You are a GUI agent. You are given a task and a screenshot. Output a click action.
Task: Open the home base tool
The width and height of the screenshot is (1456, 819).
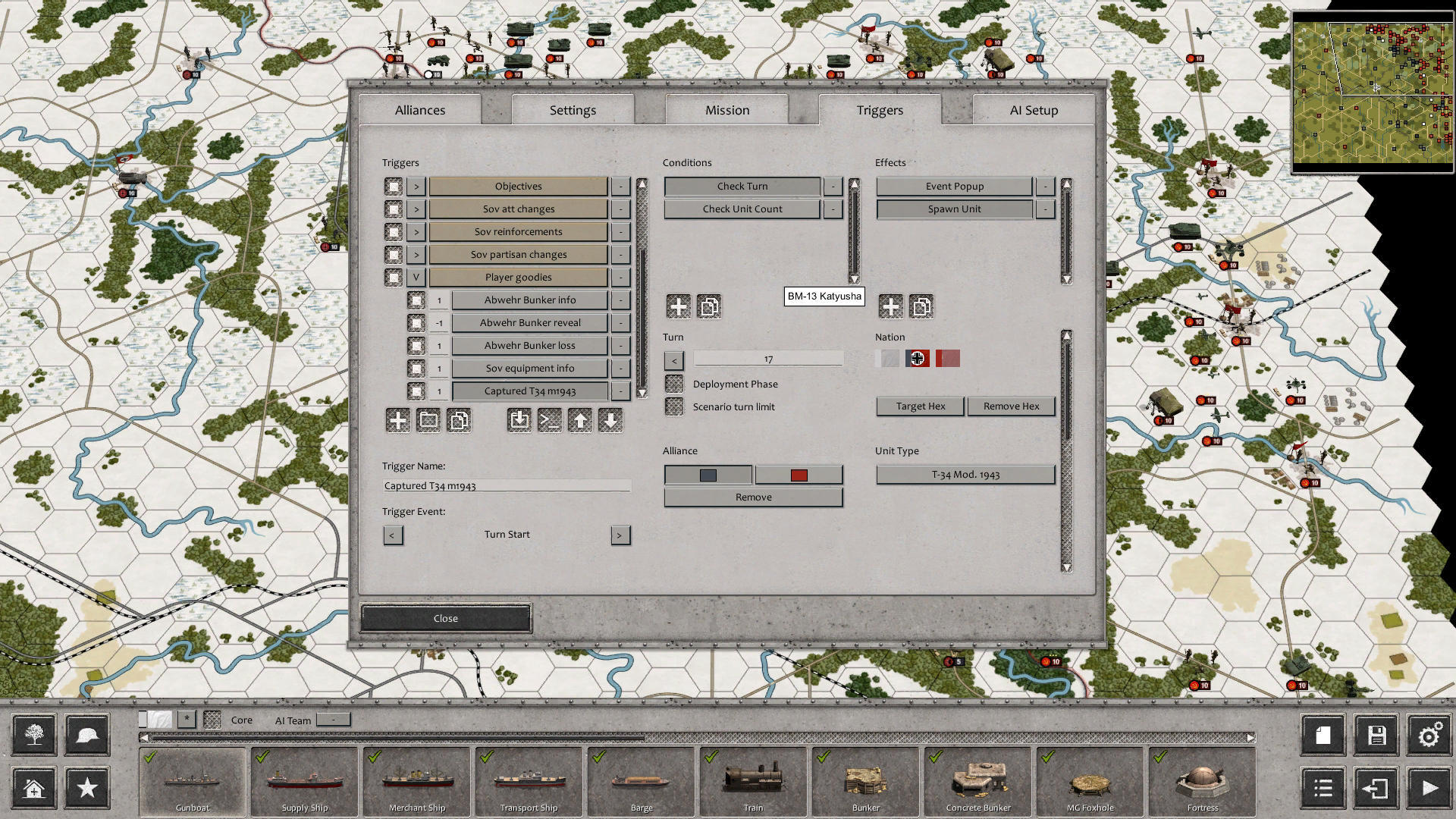click(33, 789)
